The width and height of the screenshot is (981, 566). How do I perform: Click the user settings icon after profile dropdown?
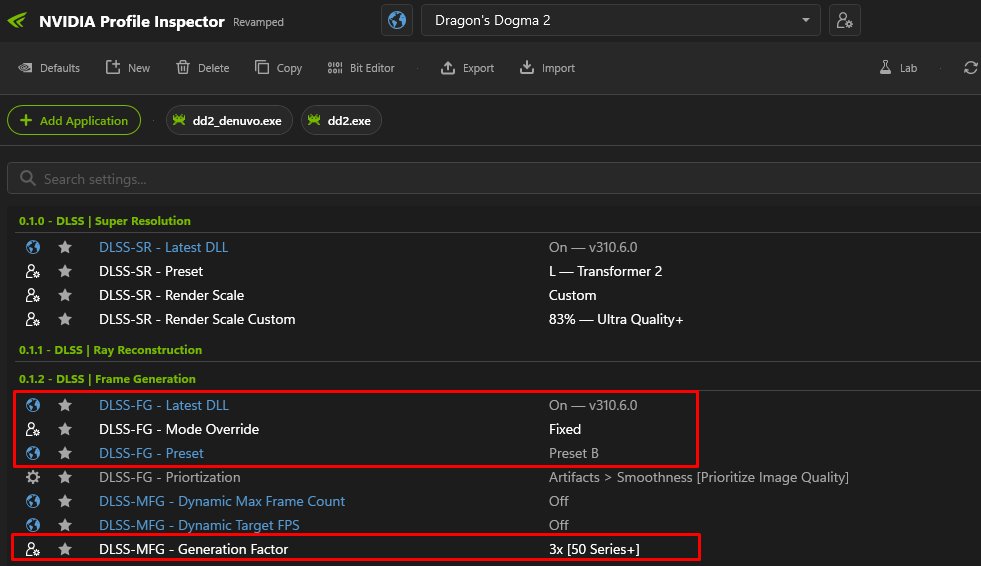click(x=845, y=20)
